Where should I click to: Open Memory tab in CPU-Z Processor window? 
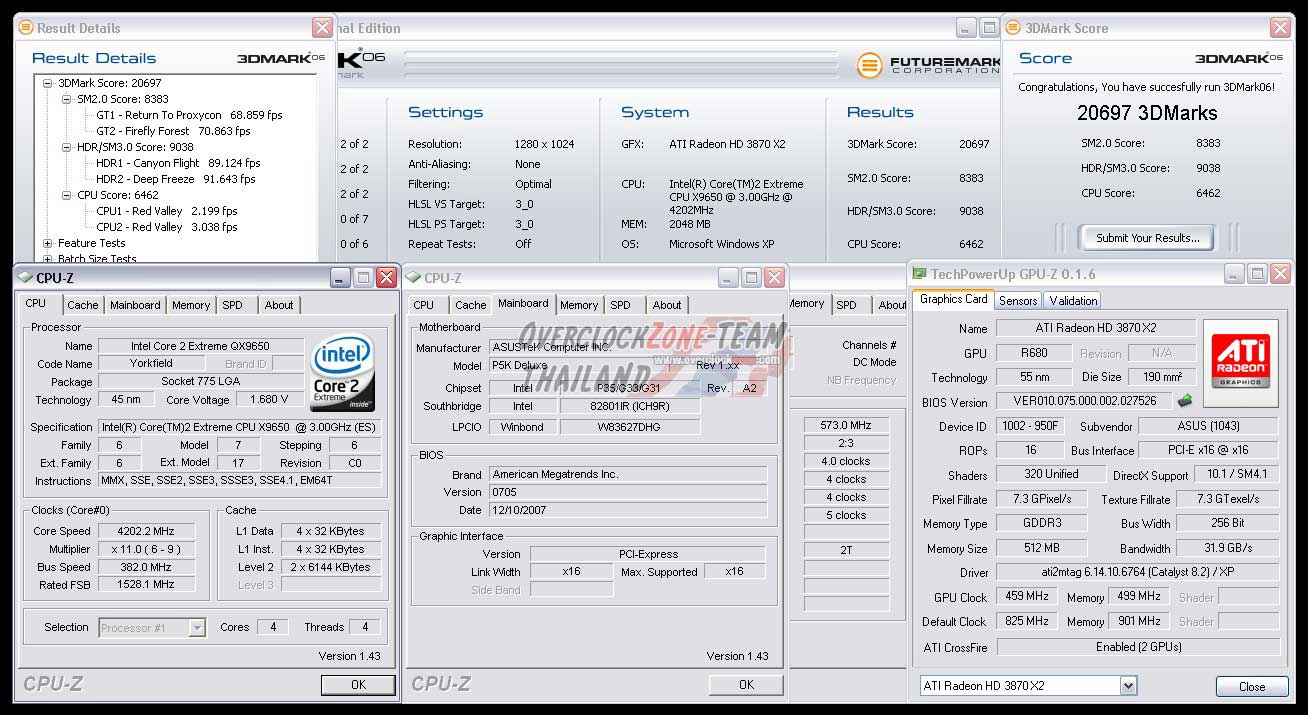click(191, 305)
